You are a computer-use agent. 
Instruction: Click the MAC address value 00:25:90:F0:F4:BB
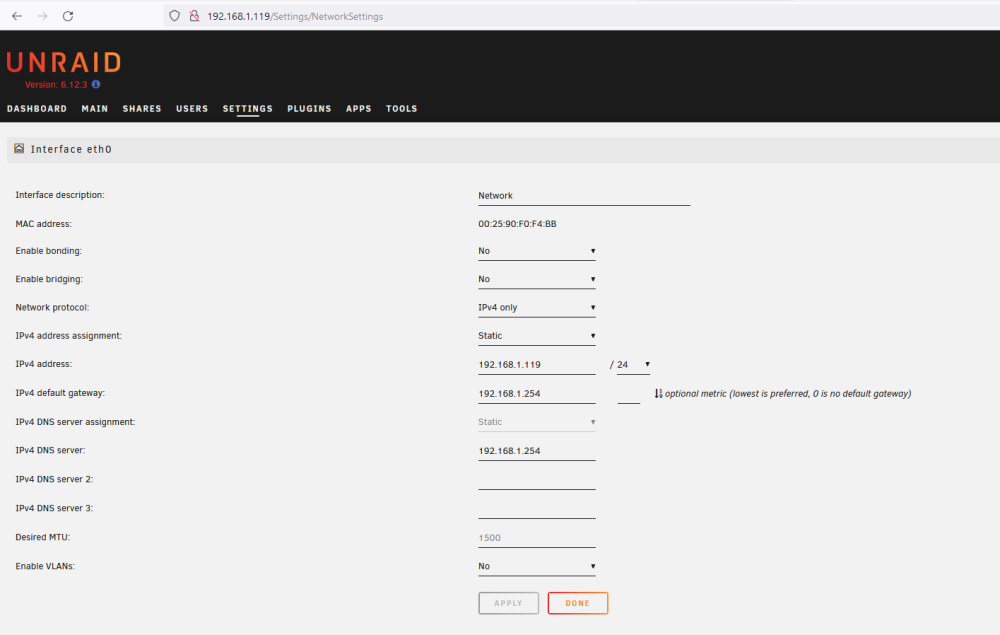pyautogui.click(x=517, y=224)
